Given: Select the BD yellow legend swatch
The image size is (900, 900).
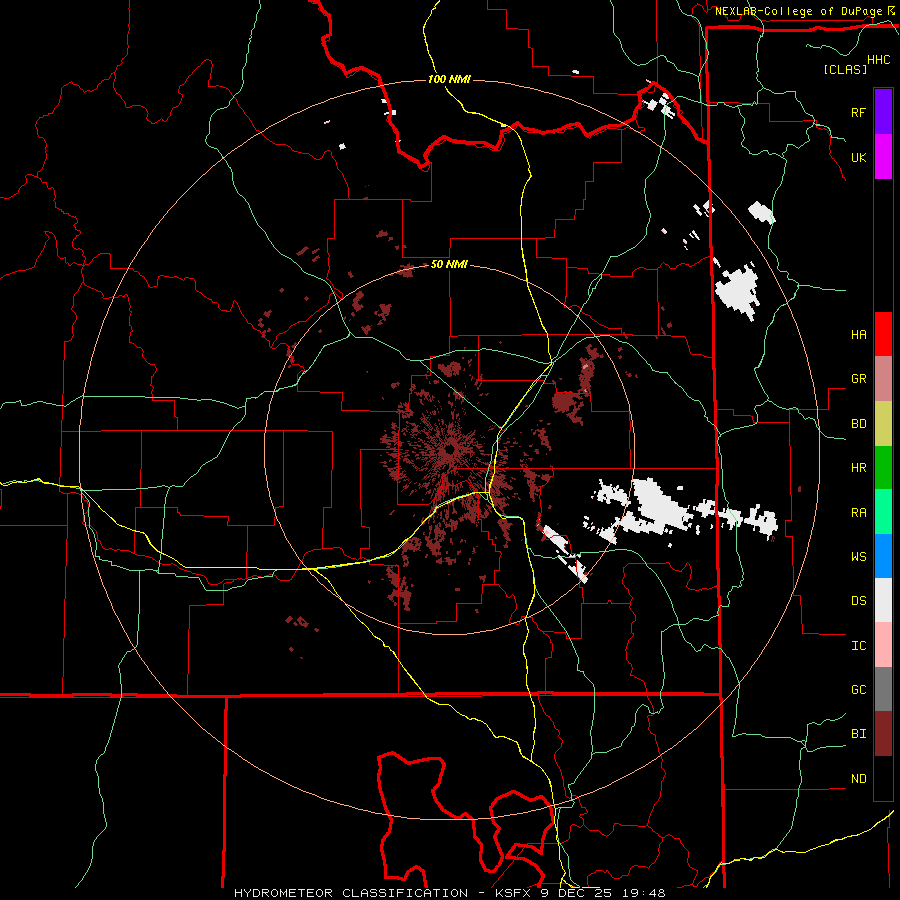Looking at the screenshot, I should point(883,424).
